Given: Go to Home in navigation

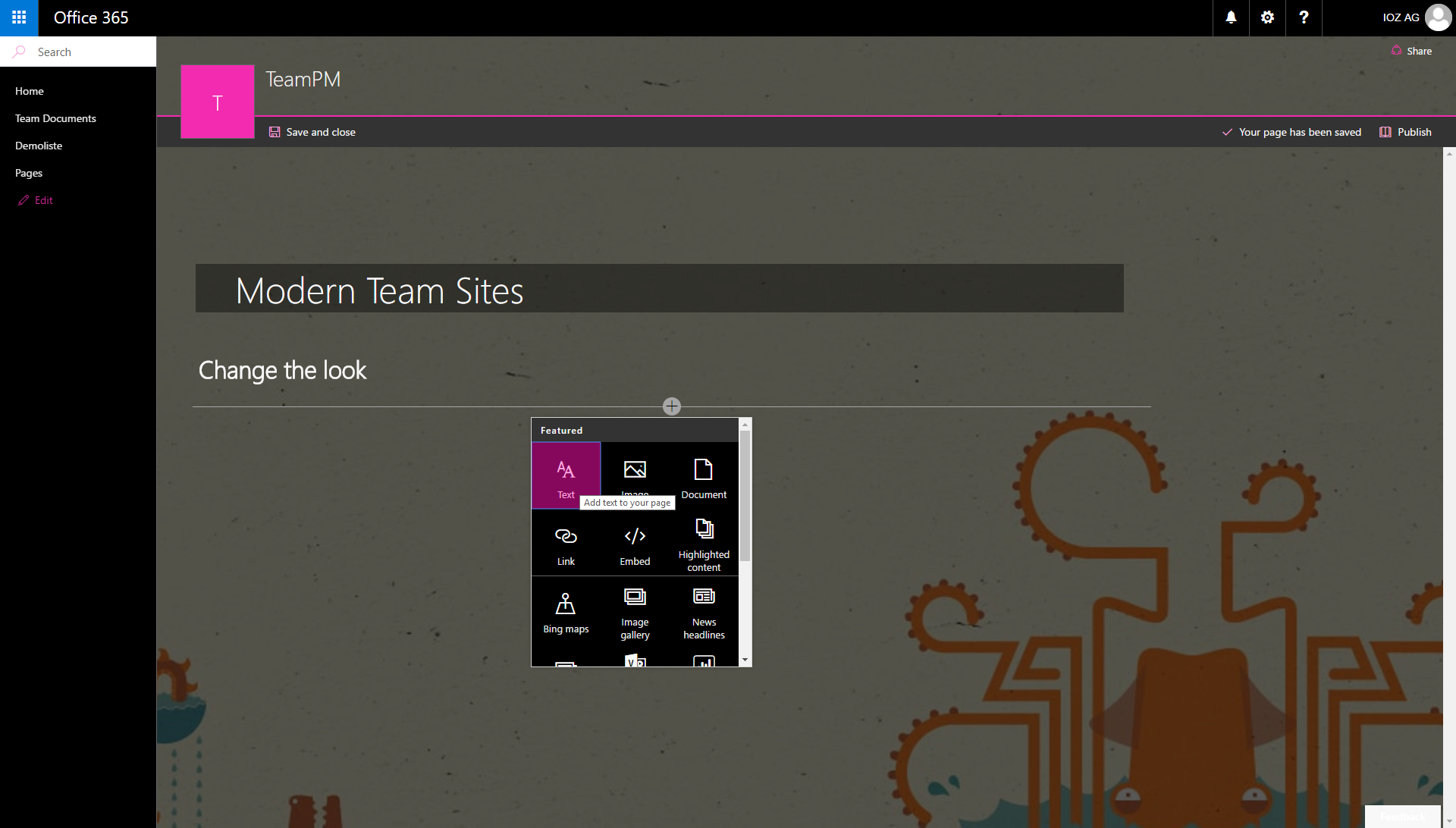Looking at the screenshot, I should click(x=30, y=91).
